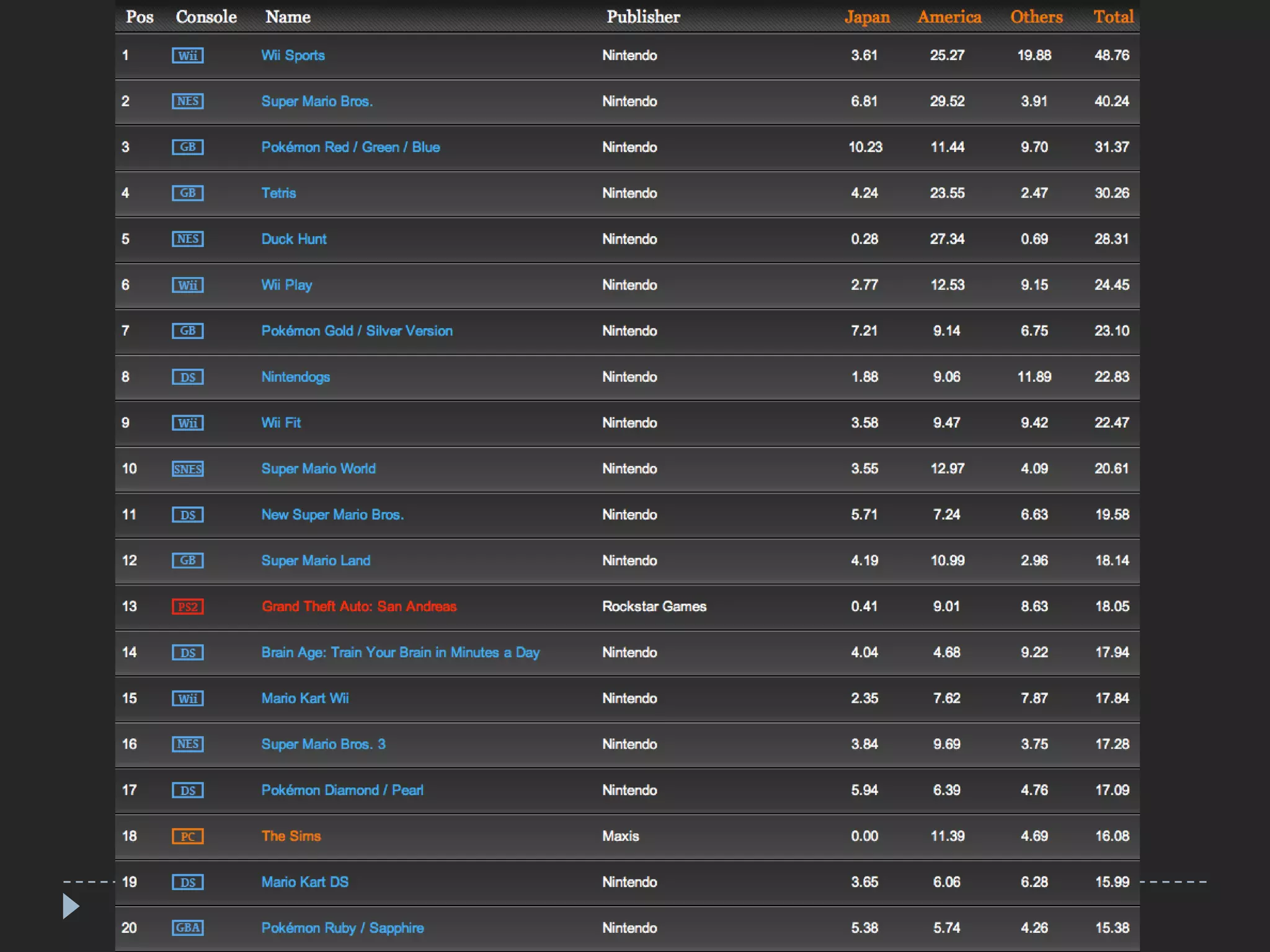Click the GBA console badge
Image resolution: width=1270 pixels, height=952 pixels.
point(187,928)
